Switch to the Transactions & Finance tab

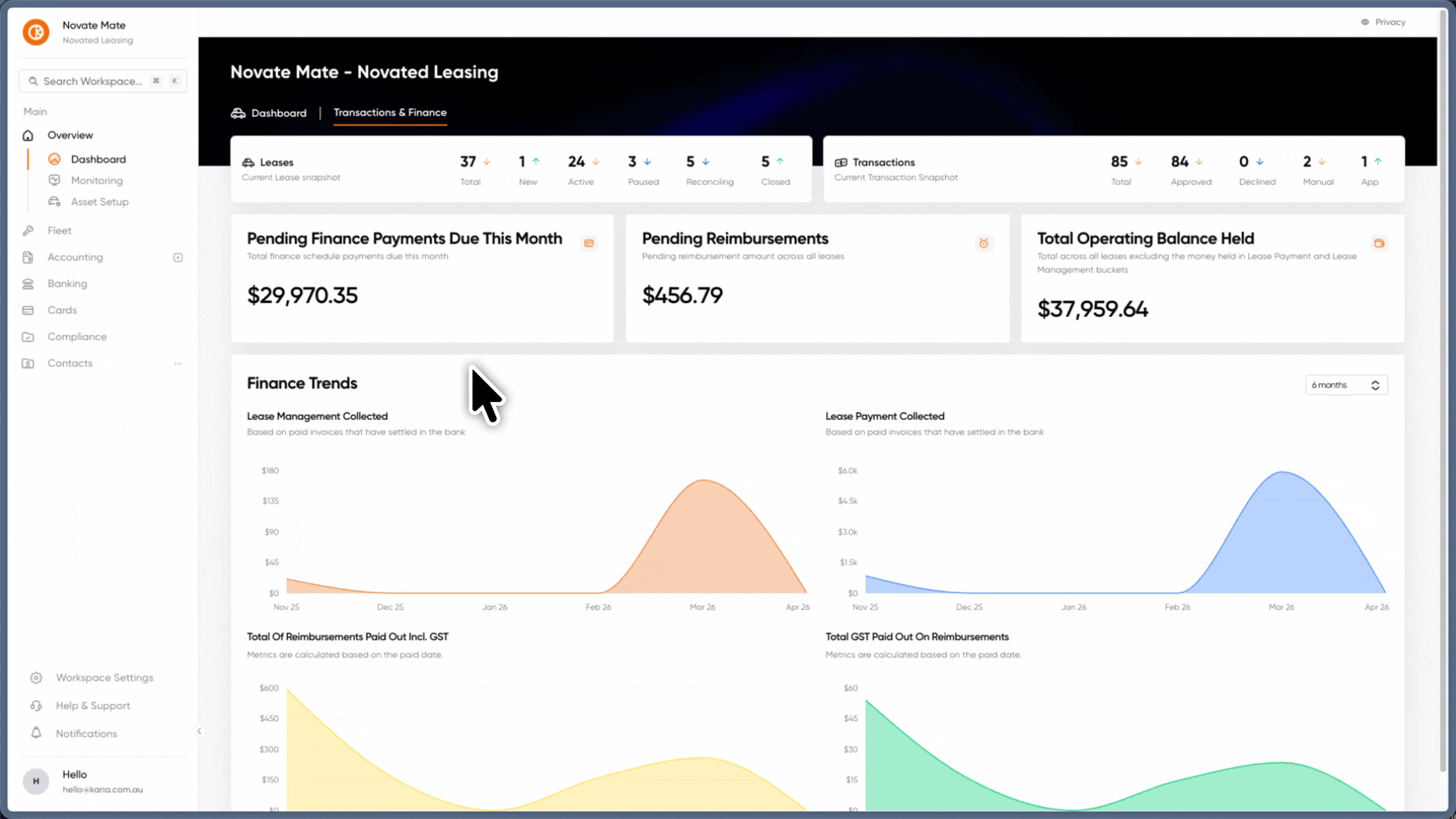pyautogui.click(x=390, y=112)
